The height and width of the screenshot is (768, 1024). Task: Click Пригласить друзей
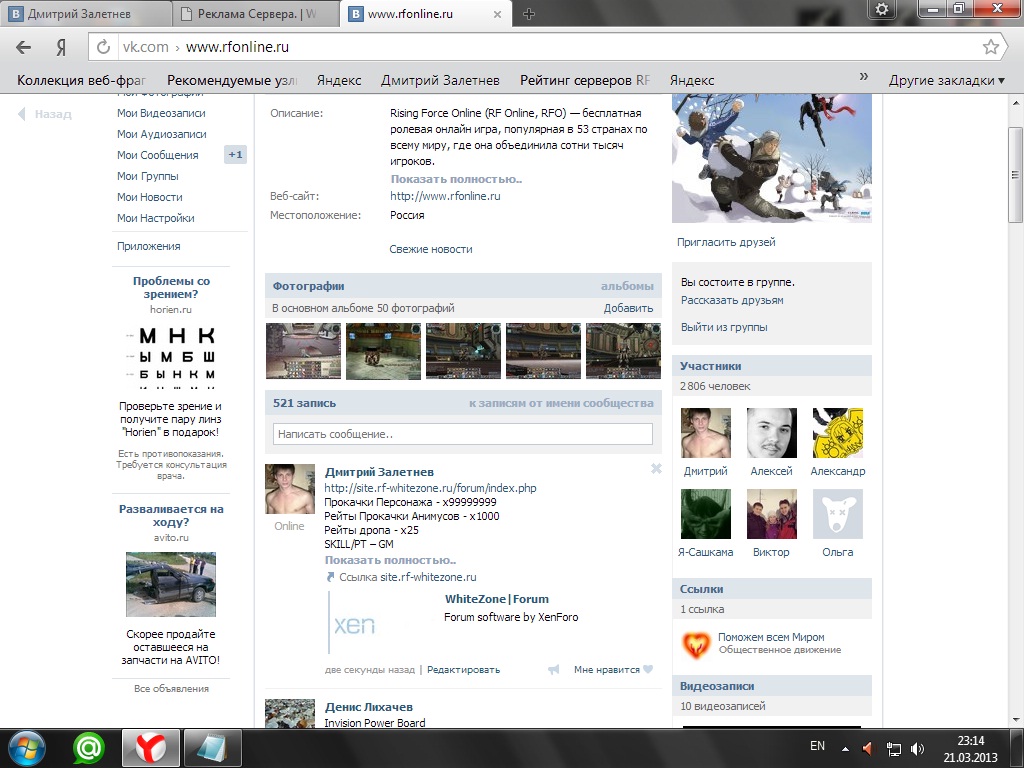click(726, 242)
